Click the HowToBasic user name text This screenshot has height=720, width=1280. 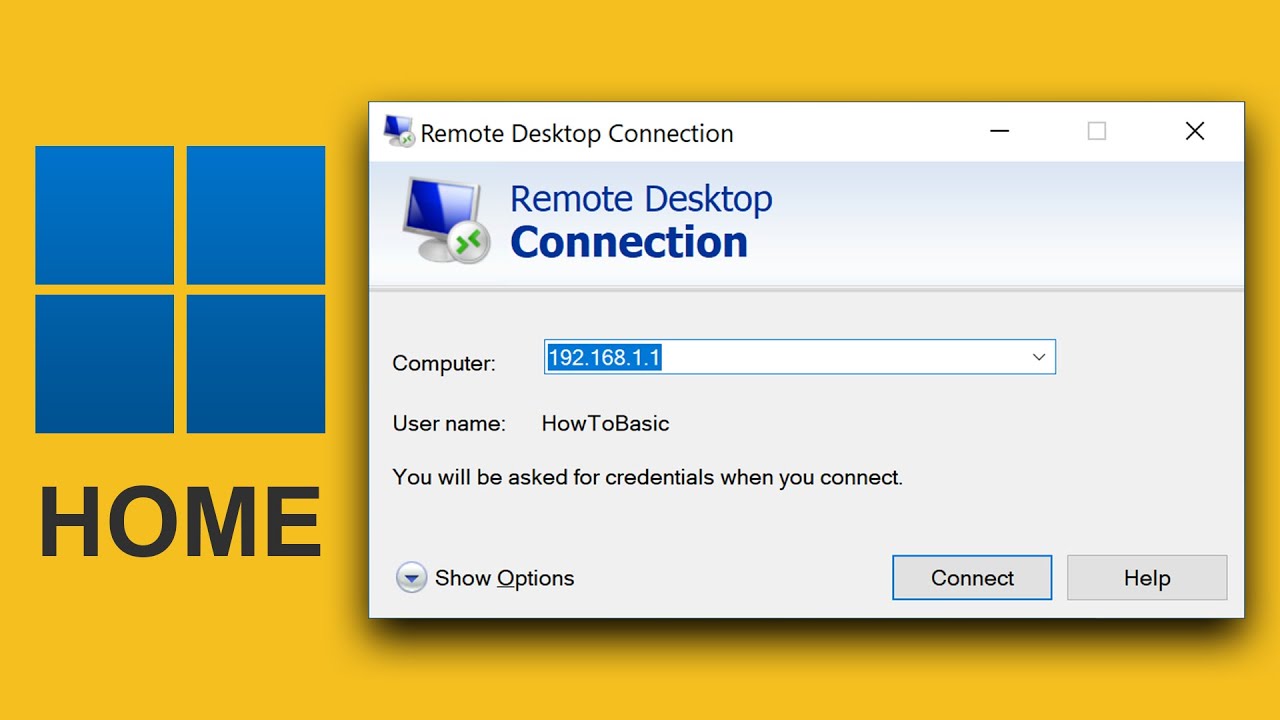pyautogui.click(x=605, y=423)
